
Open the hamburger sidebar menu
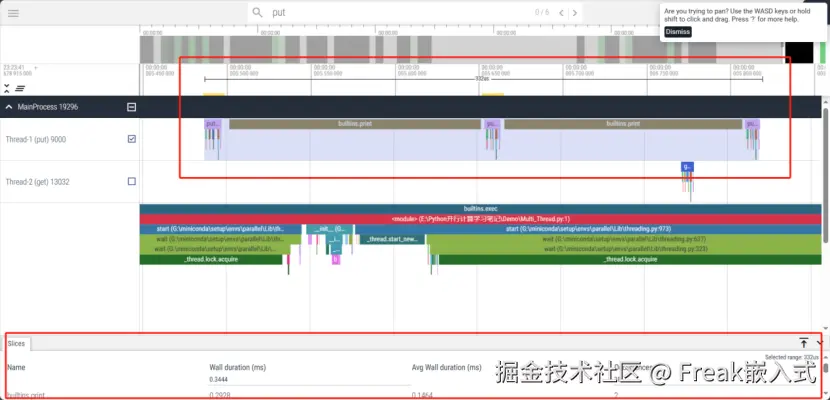click(13, 13)
